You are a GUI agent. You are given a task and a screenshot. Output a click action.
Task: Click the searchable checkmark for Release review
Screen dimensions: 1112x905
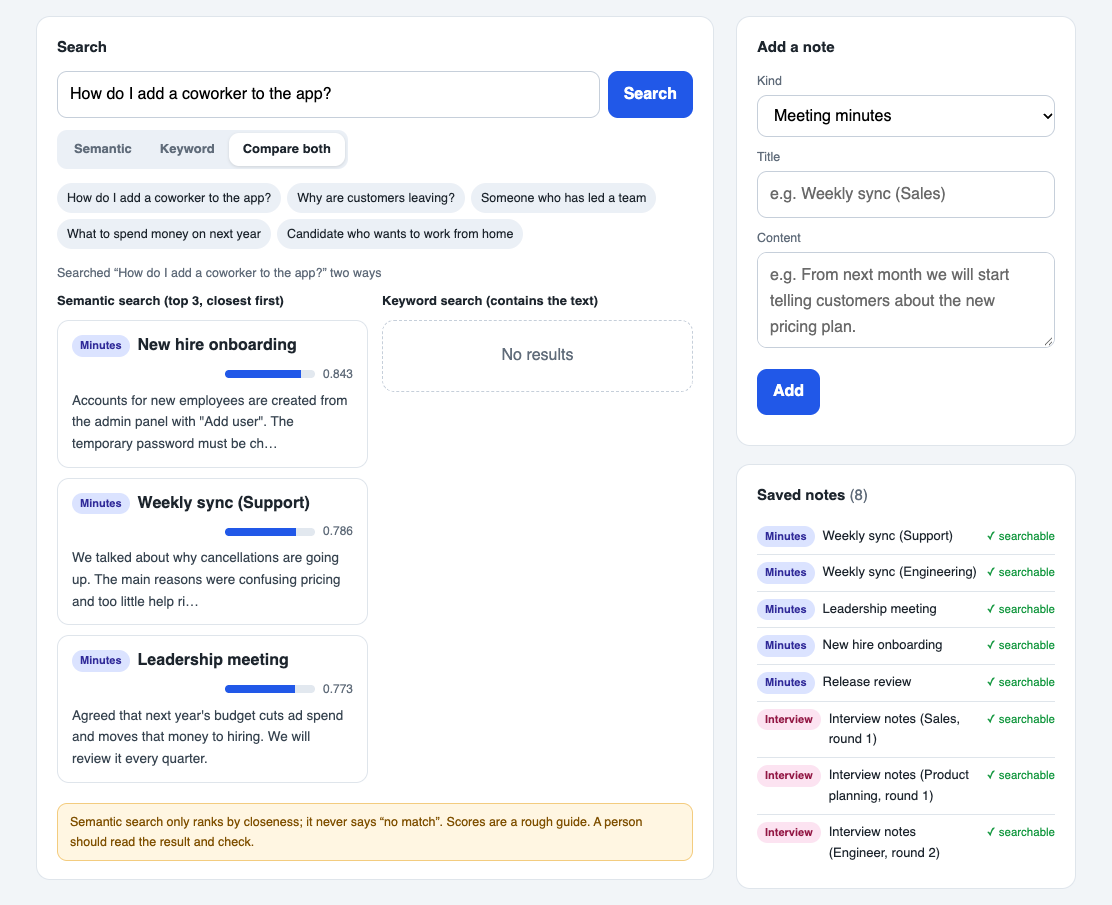1021,682
